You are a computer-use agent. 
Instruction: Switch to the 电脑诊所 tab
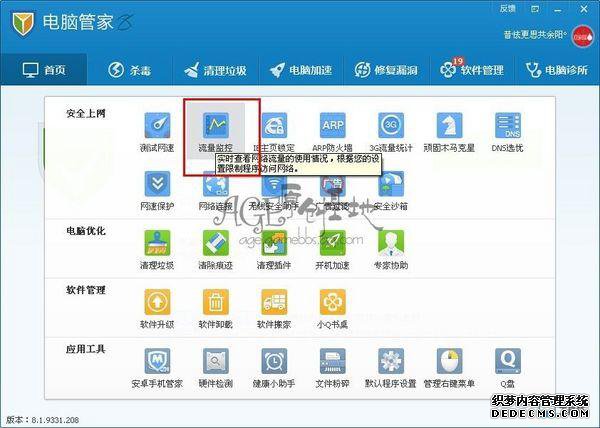[x=557, y=70]
